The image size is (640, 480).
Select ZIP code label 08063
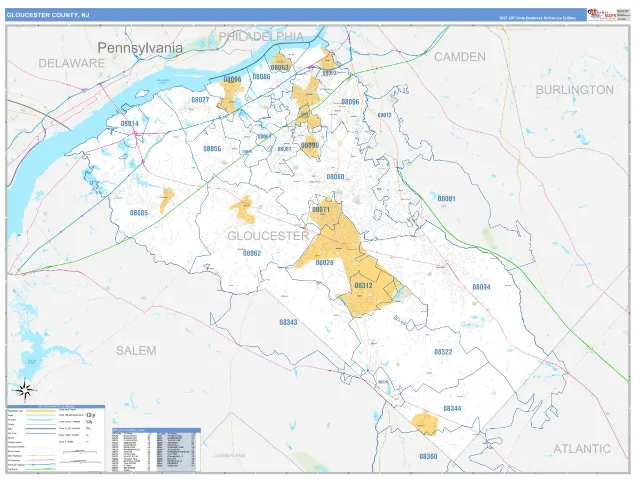point(280,67)
